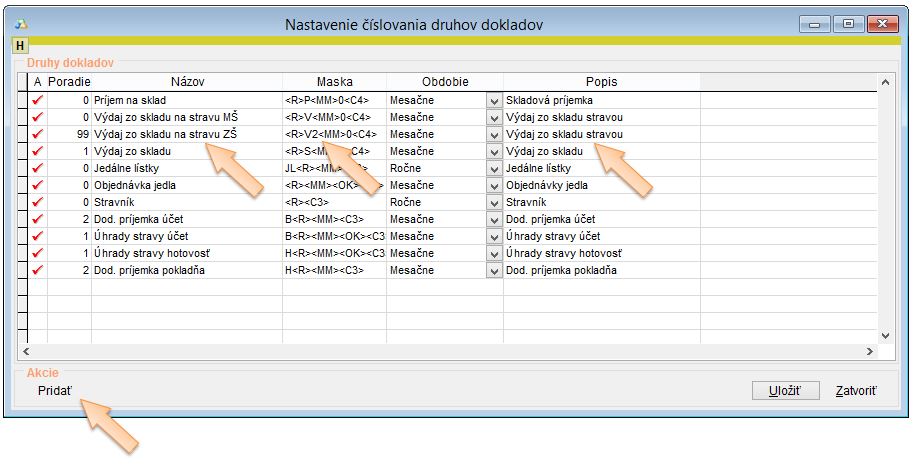The height and width of the screenshot is (470, 915).
Task: Select the Poradie column header
Action: (x=69, y=82)
